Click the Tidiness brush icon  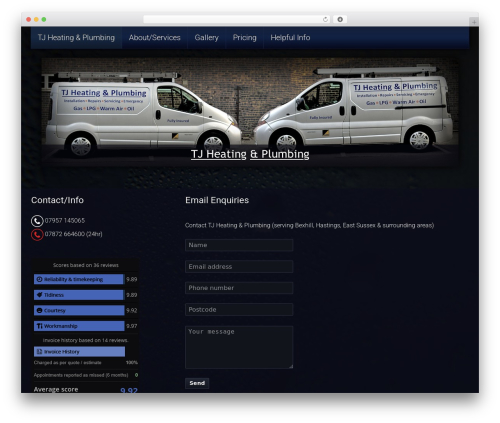39,295
